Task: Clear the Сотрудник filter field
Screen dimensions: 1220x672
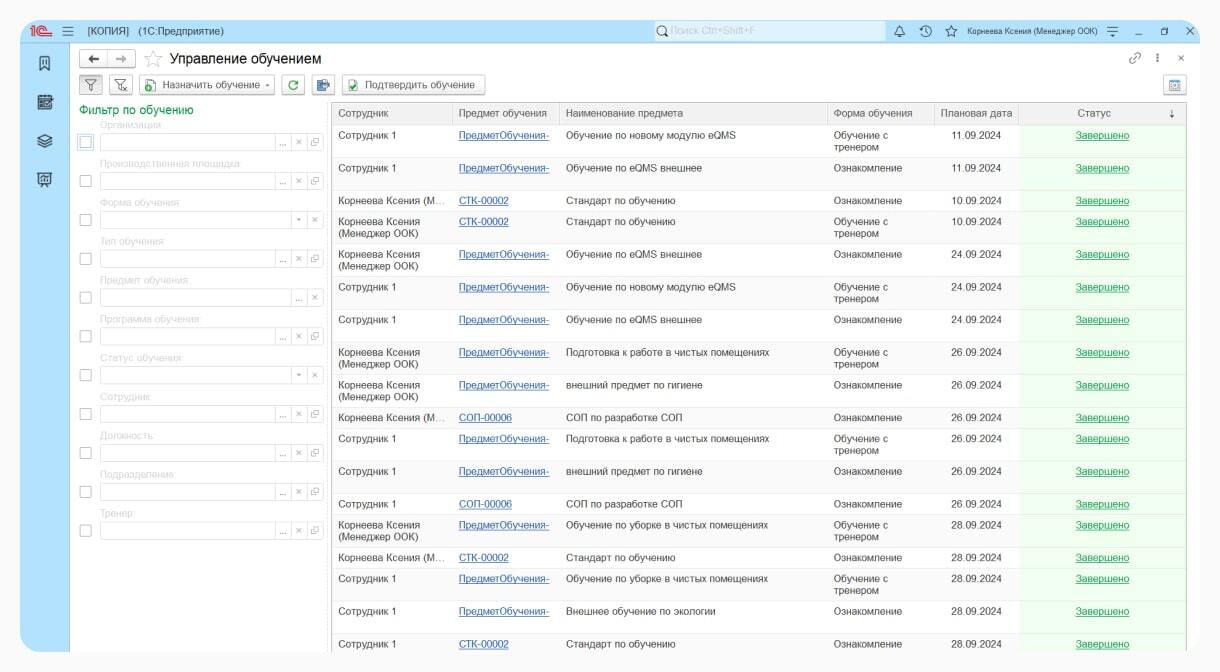Action: (x=298, y=414)
